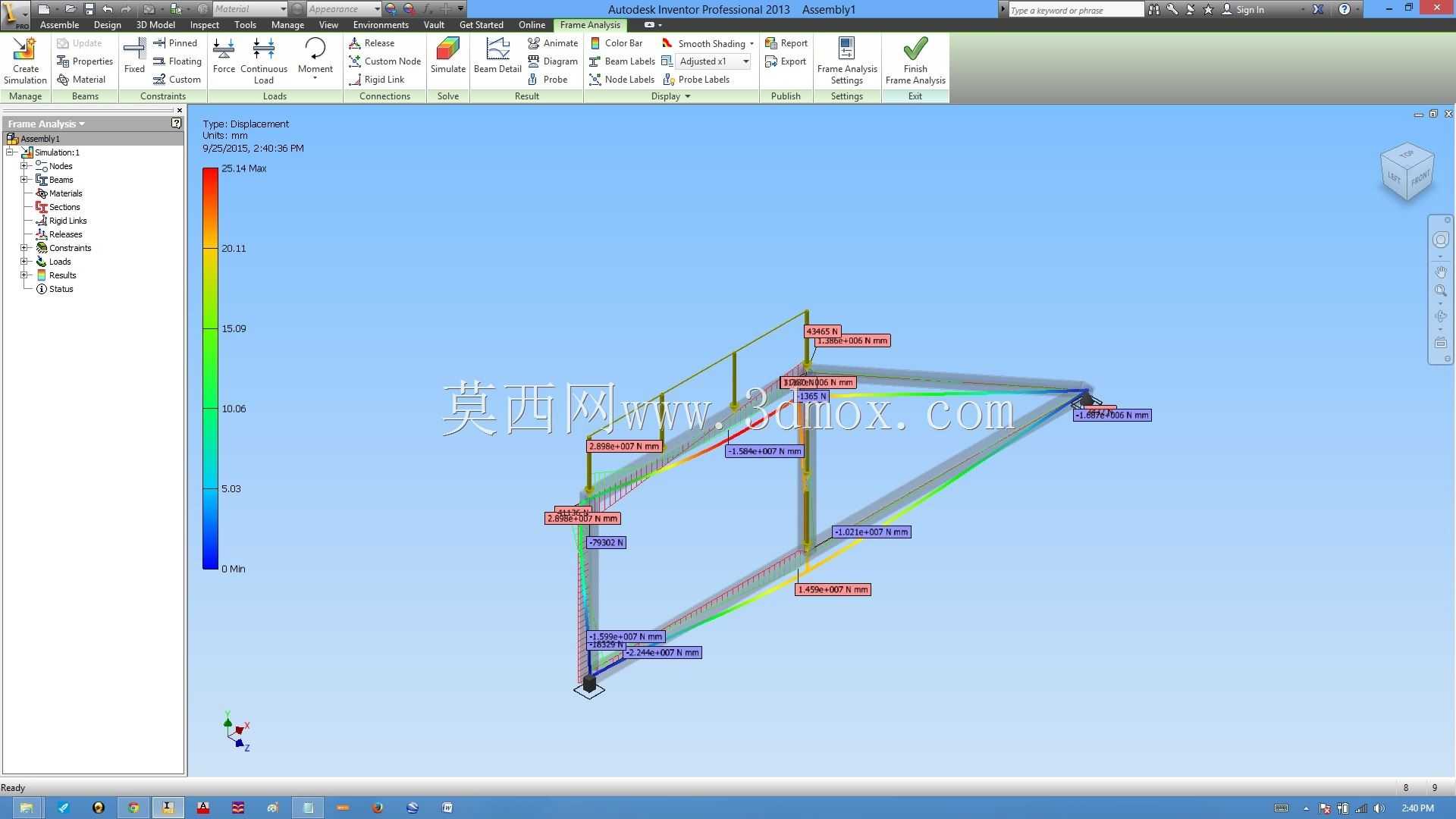This screenshot has height=819, width=1456.
Task: Click the keyword search field
Action: coord(1076,10)
